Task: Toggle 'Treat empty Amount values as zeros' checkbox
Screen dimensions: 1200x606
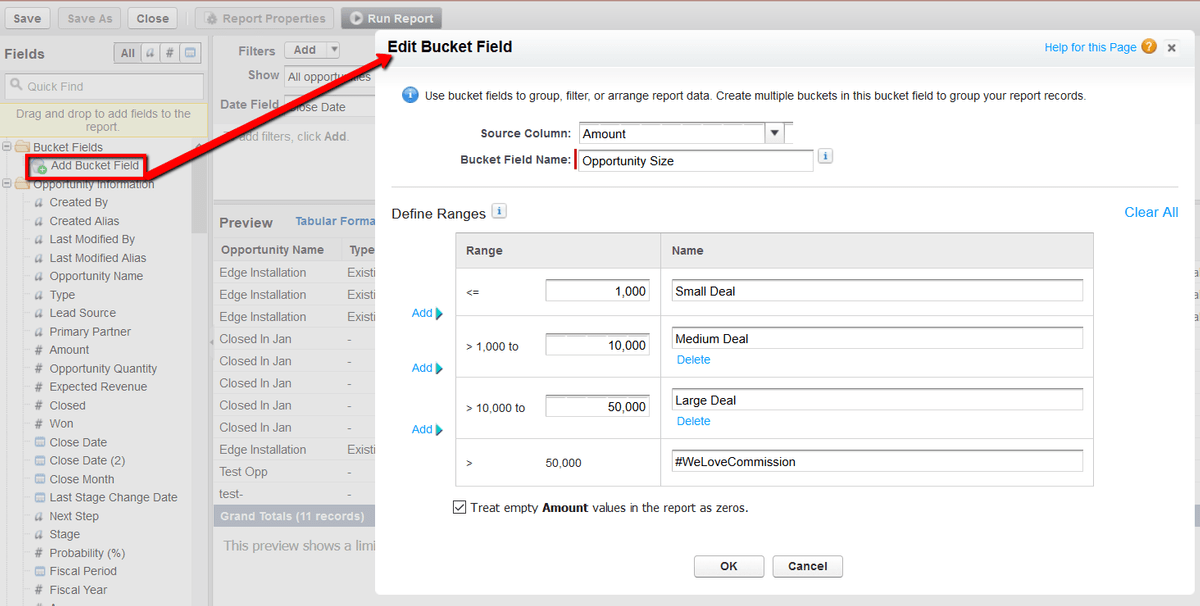Action: pos(460,507)
